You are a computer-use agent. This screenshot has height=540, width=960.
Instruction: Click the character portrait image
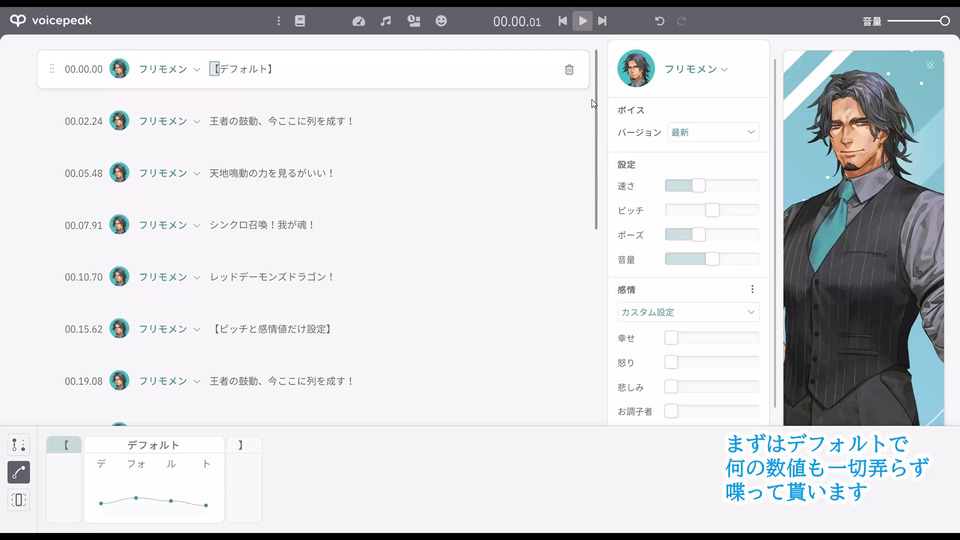[864, 238]
